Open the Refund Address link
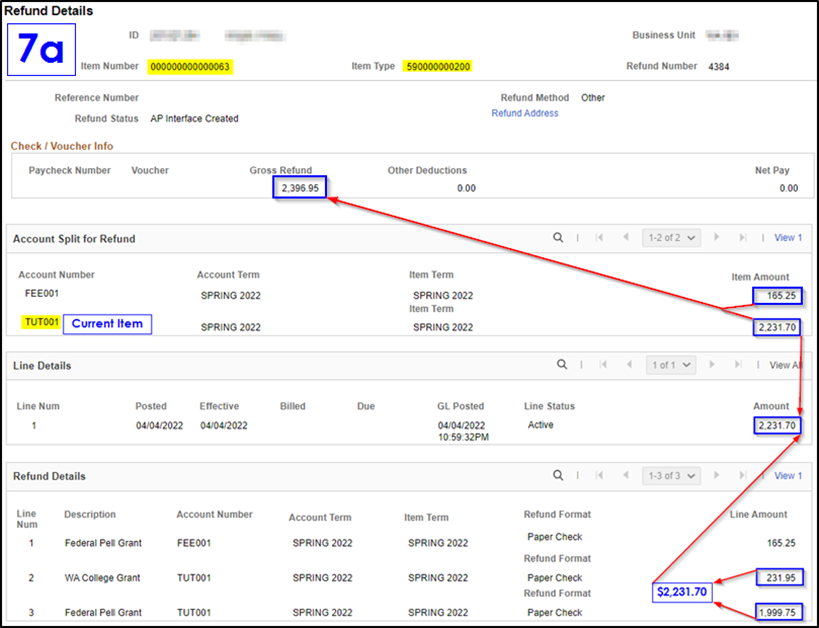Screen dimensions: 819x628 coord(524,114)
